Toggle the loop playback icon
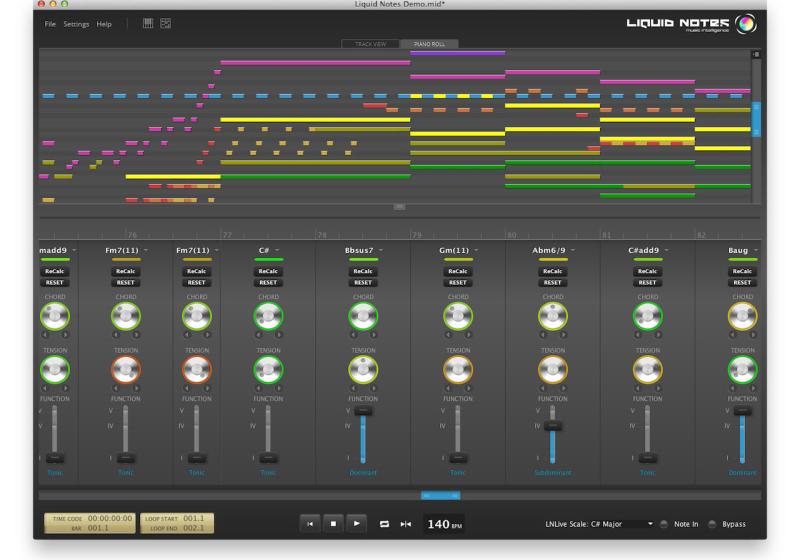 [x=384, y=523]
